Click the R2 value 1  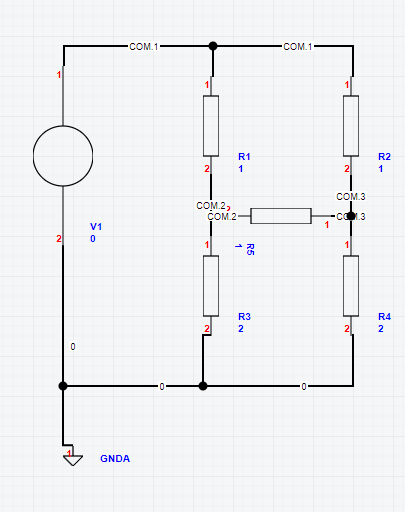[x=381, y=169]
